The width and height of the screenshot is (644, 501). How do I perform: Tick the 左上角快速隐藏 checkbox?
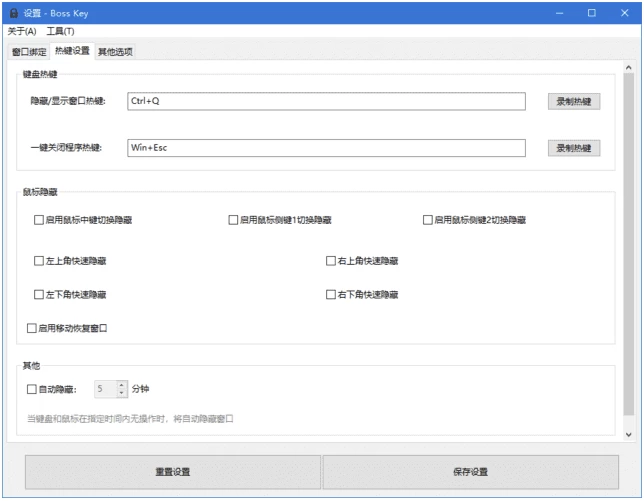coord(39,261)
